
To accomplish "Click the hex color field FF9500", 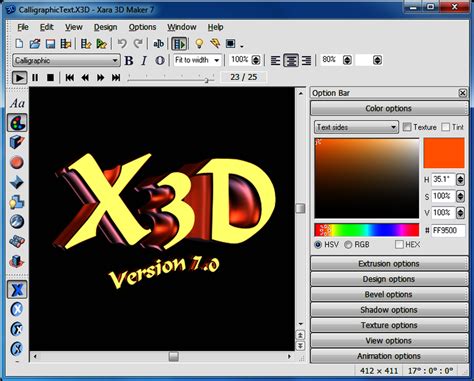I will coord(448,230).
